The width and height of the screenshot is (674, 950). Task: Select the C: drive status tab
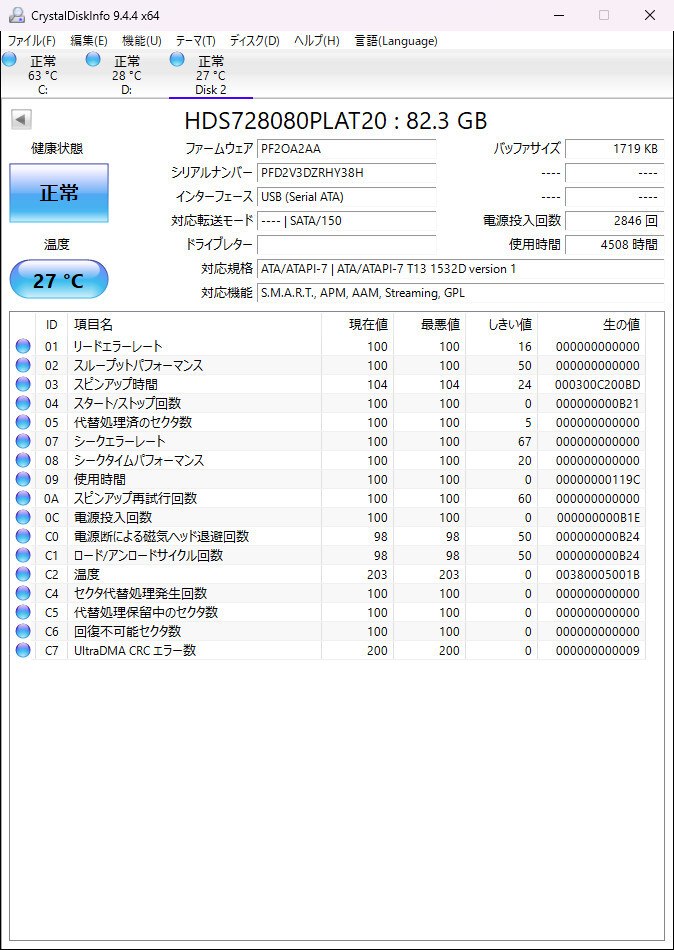click(42, 75)
